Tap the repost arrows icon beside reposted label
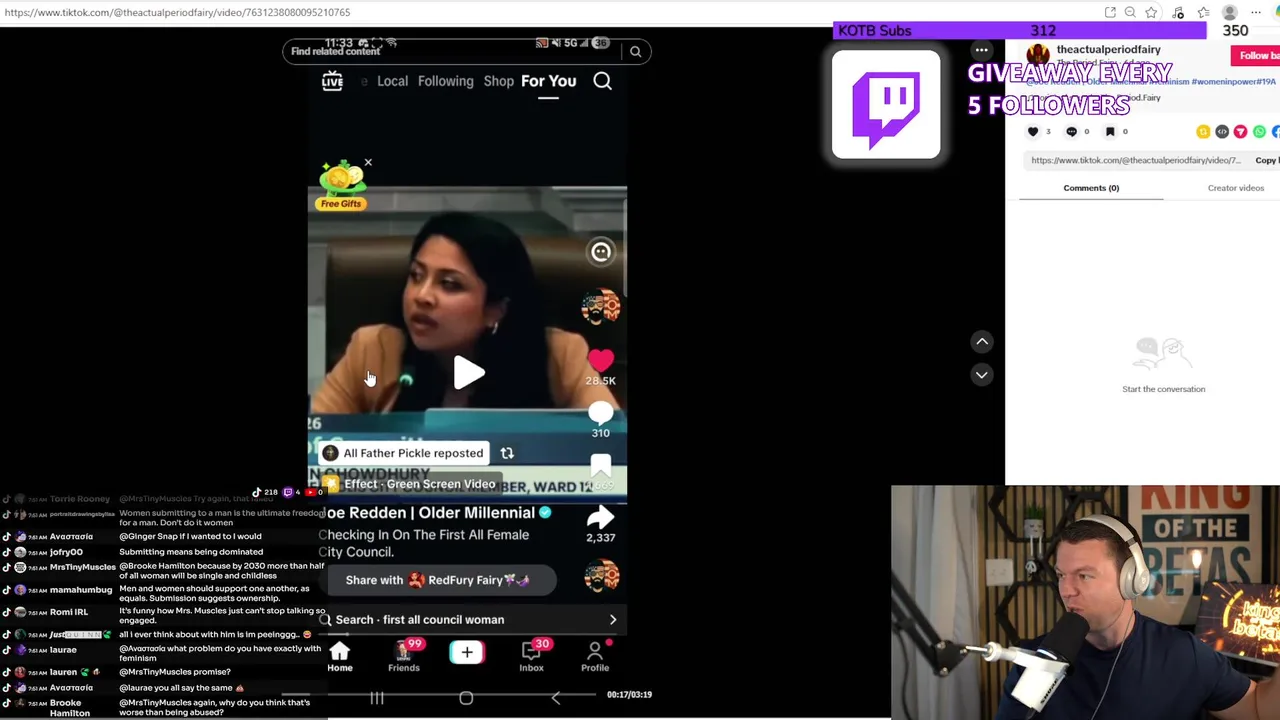 (507, 453)
